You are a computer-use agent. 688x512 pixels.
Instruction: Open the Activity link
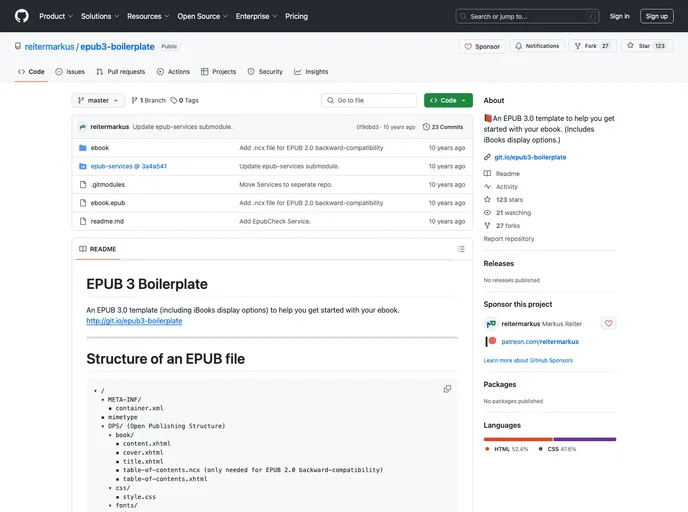(501, 187)
